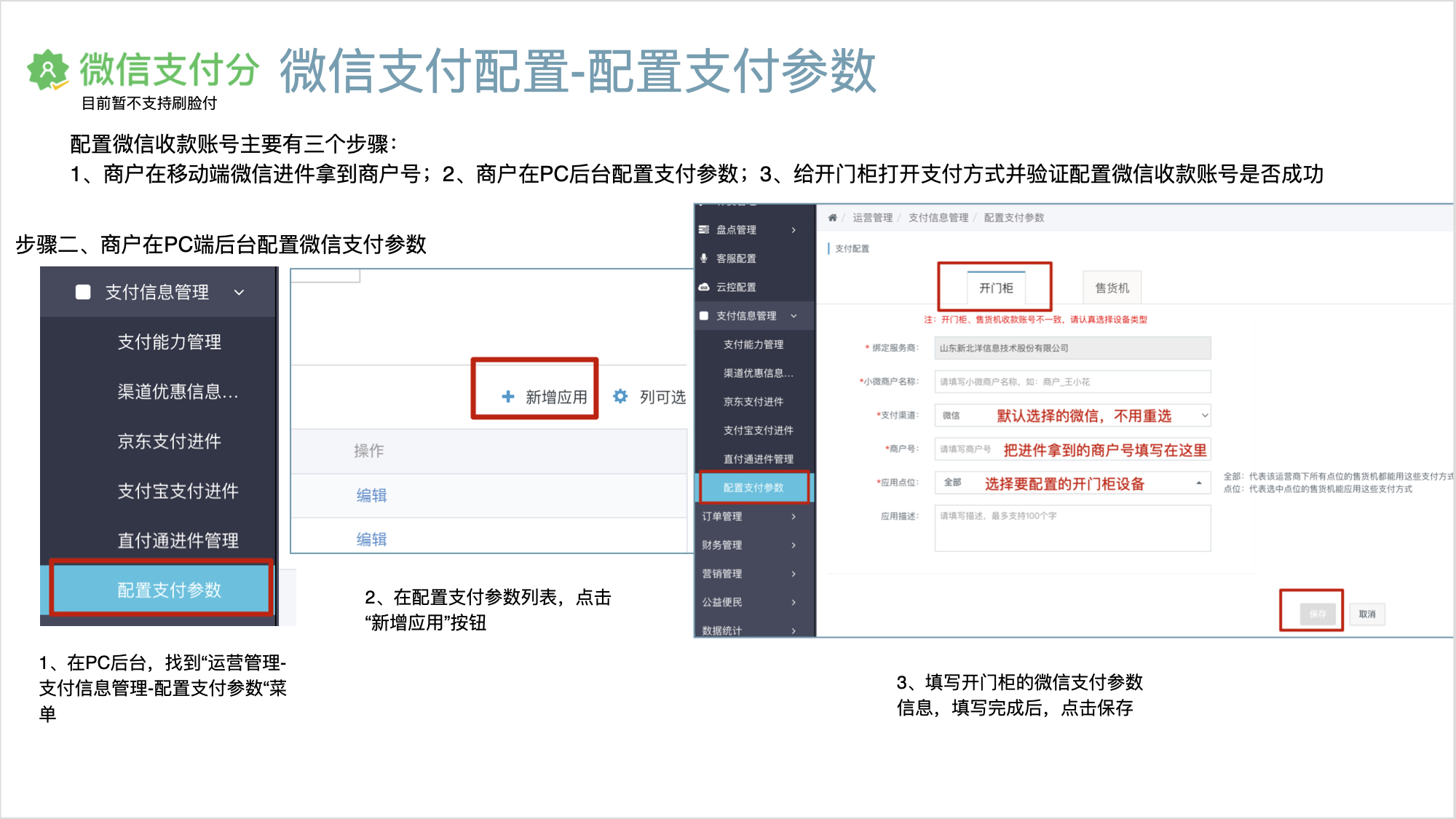Click the 支付配置 section heading
The width and height of the screenshot is (1456, 819).
click(852, 248)
